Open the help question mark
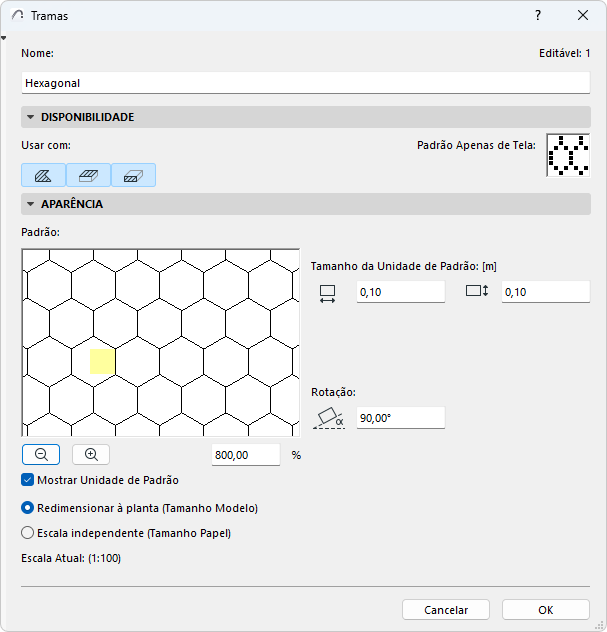 pyautogui.click(x=538, y=15)
